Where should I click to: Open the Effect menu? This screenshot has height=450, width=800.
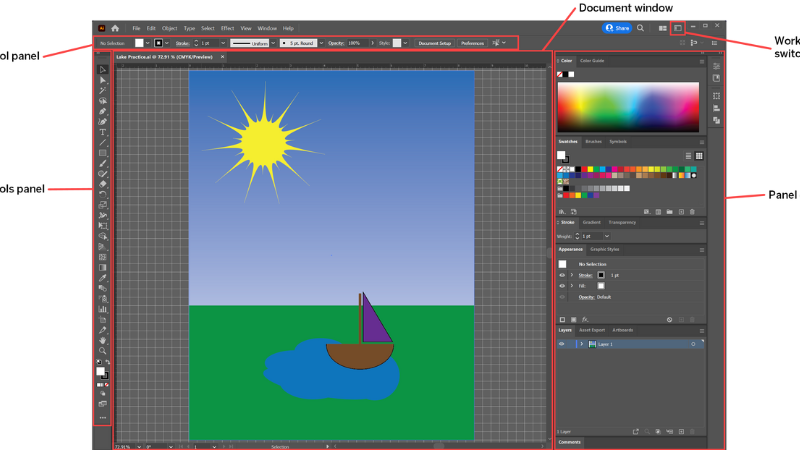(227, 28)
